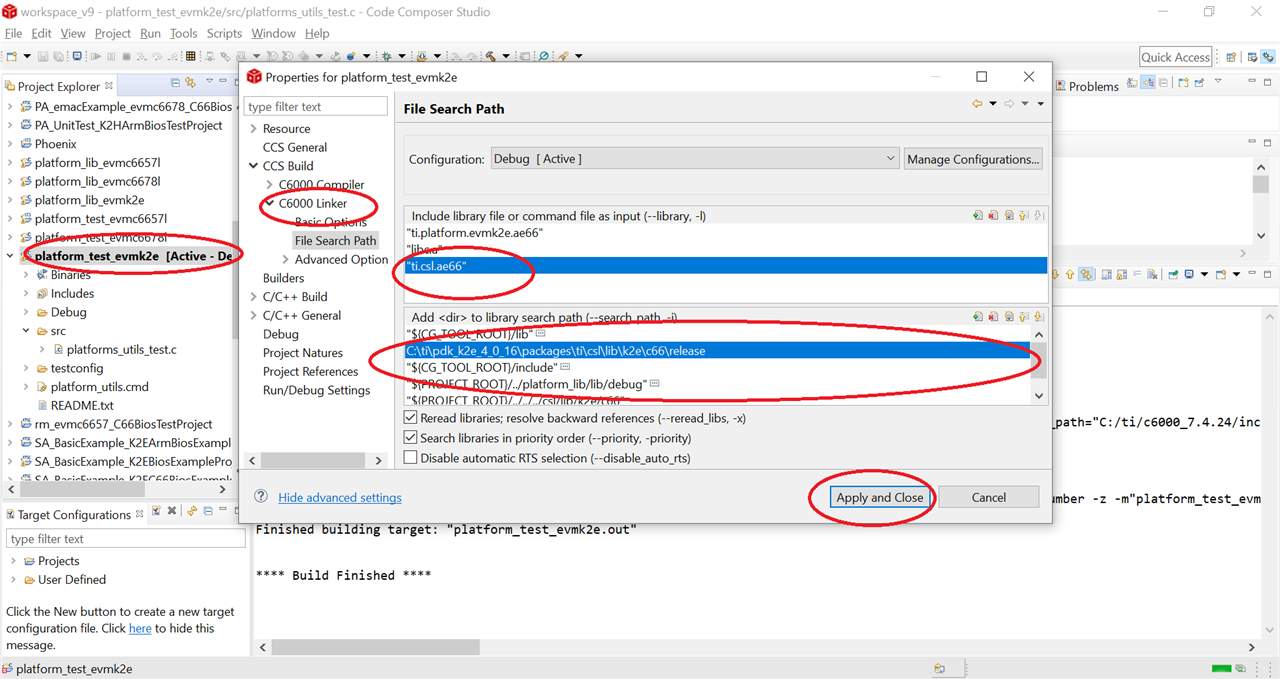This screenshot has width=1280, height=679.
Task: Select Basic Options under C6000 Linker
Action: pyautogui.click(x=330, y=222)
